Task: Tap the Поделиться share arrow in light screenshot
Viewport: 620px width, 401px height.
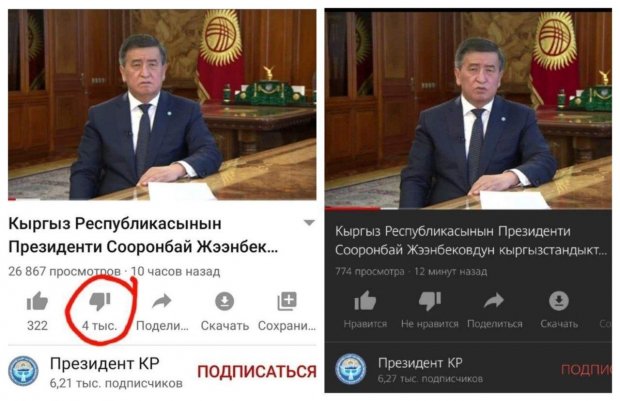Action: tap(162, 301)
